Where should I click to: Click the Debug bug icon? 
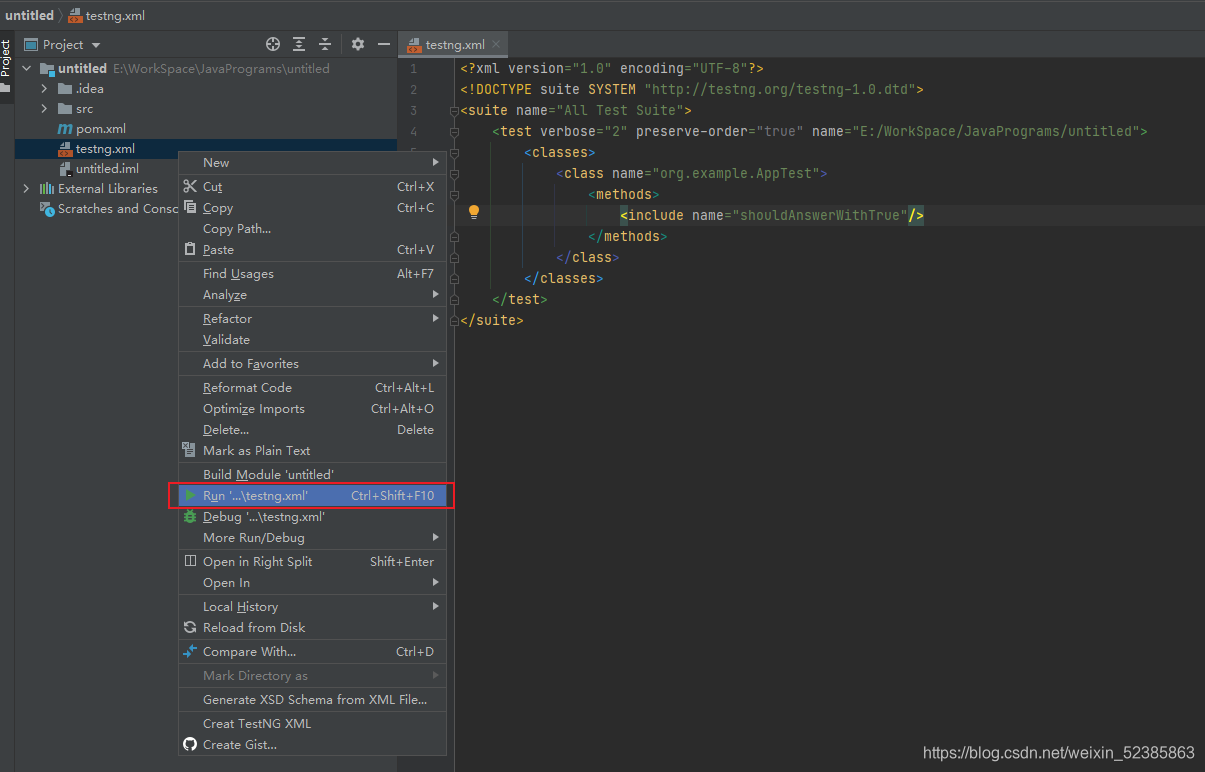point(190,516)
